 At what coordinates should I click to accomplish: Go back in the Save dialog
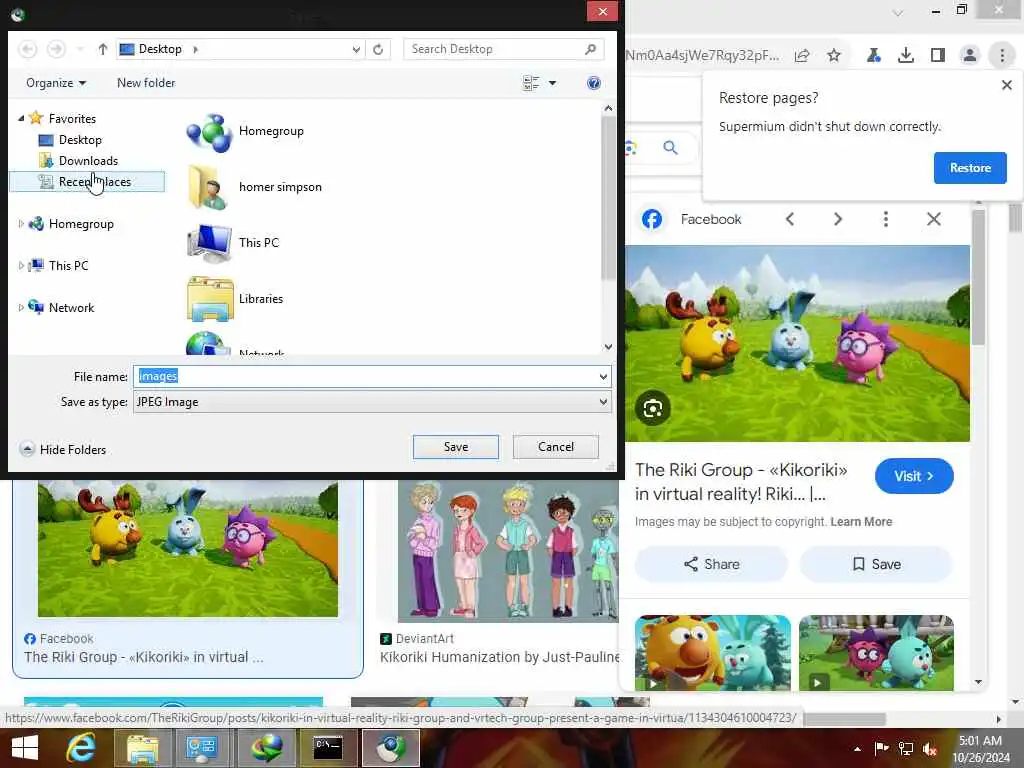27,49
